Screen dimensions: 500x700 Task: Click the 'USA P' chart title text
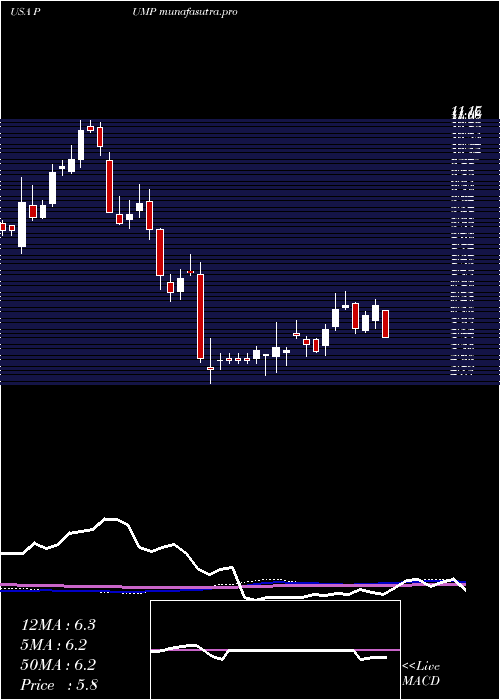pyautogui.click(x=25, y=12)
